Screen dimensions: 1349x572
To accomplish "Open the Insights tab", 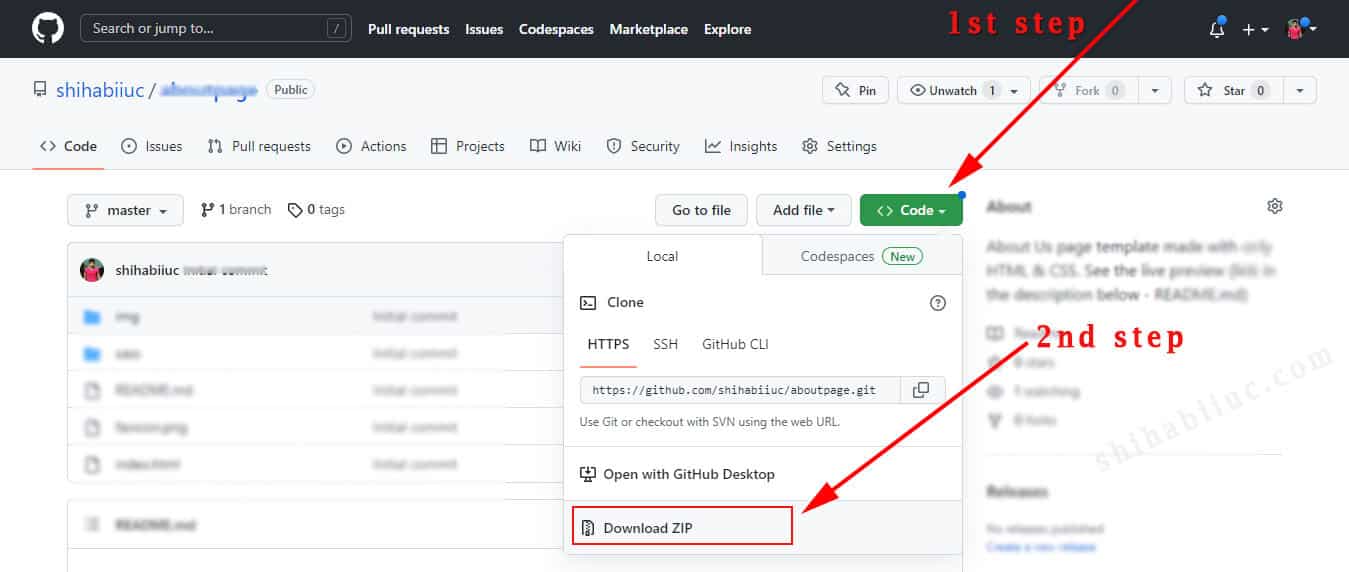I will coord(741,146).
